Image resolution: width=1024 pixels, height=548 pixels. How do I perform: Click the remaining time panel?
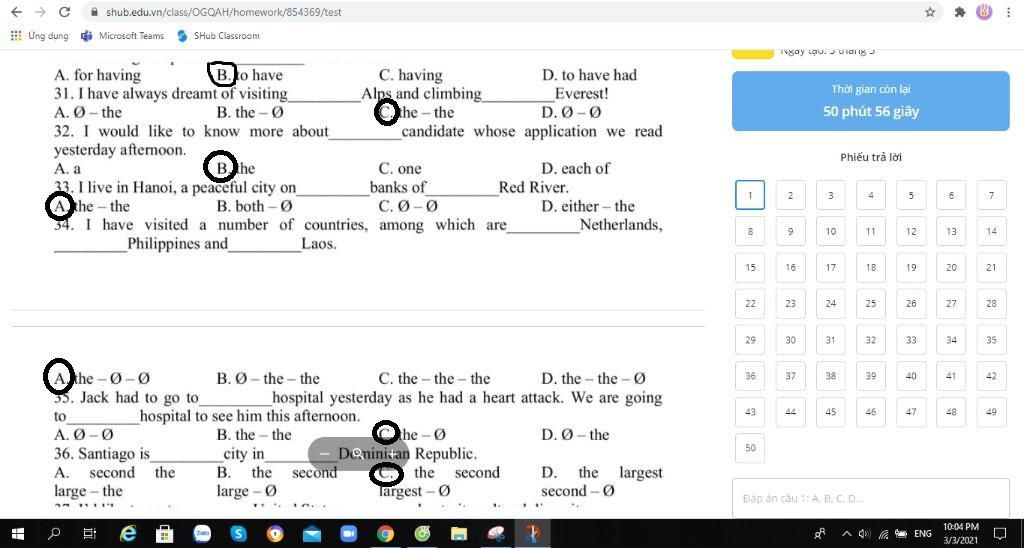pos(871,101)
